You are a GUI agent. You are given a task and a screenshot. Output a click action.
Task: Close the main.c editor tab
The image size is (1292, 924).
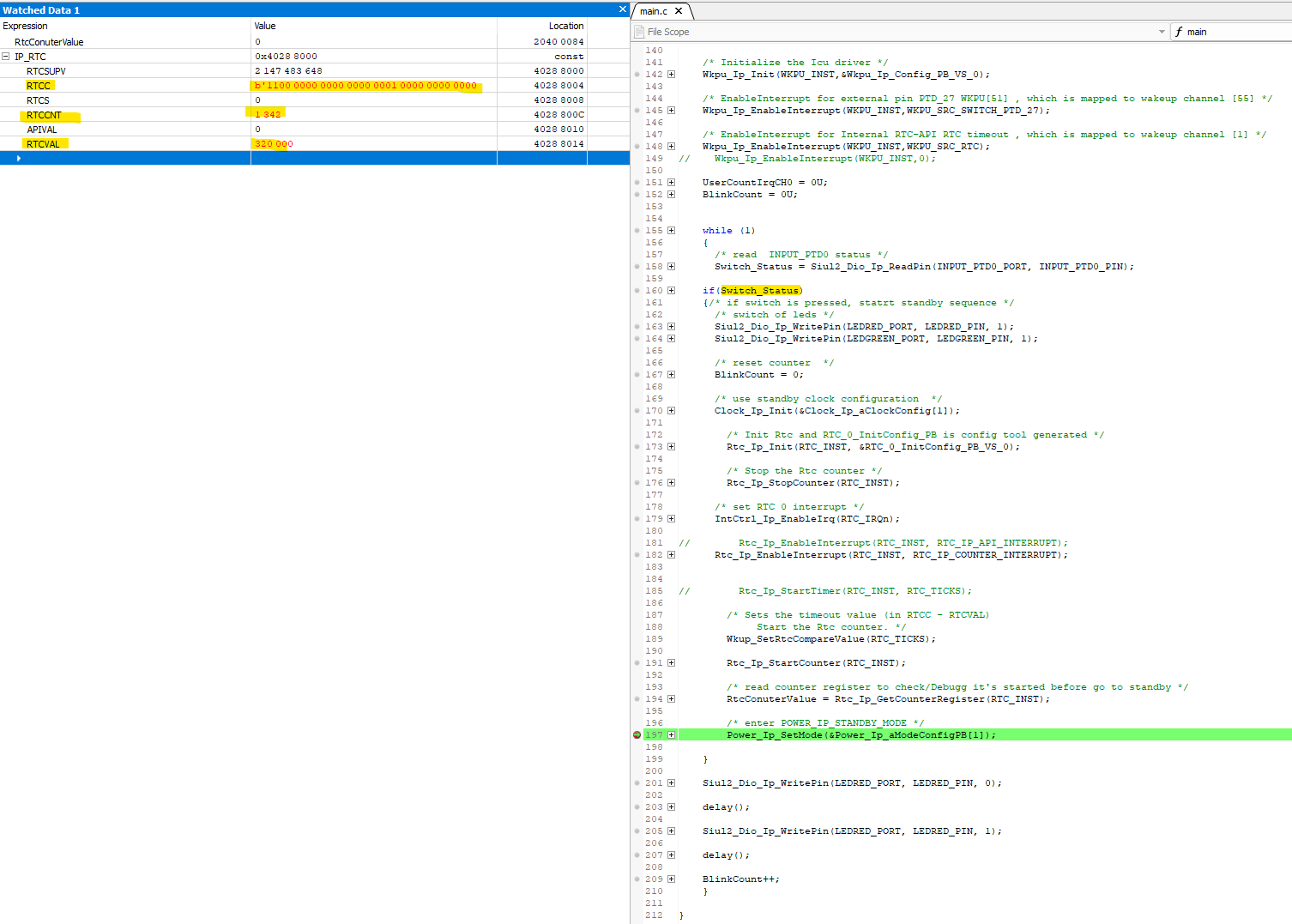pos(679,11)
